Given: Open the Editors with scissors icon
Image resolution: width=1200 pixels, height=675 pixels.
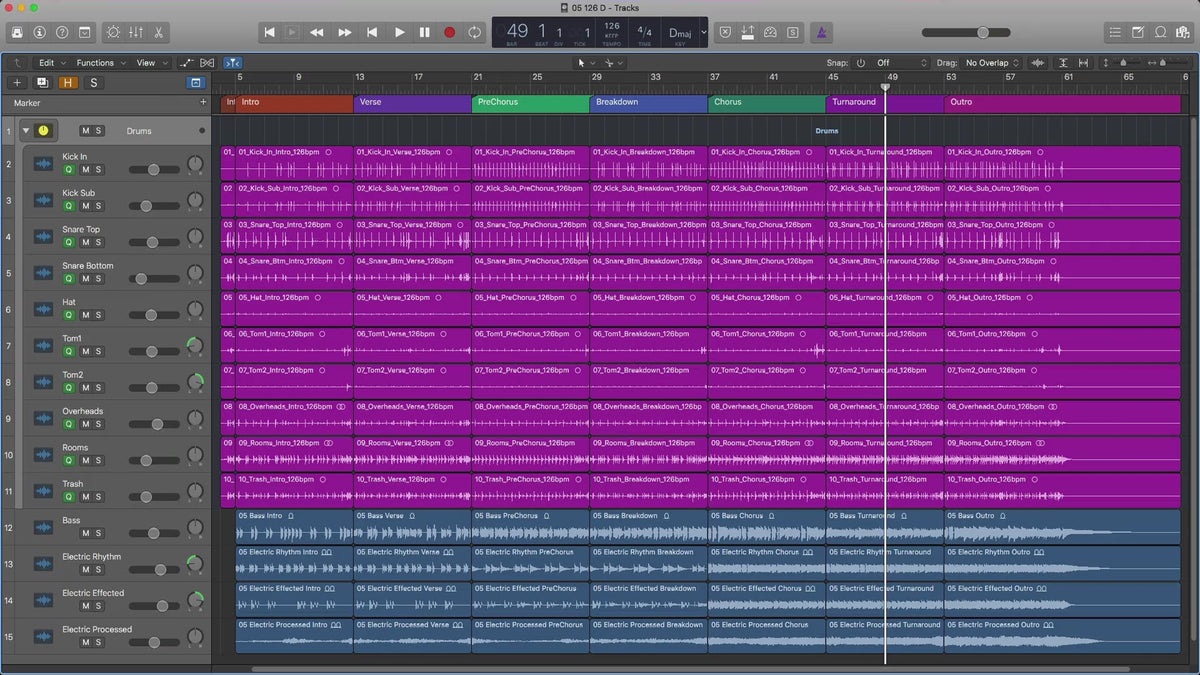Looking at the screenshot, I should (x=158, y=32).
